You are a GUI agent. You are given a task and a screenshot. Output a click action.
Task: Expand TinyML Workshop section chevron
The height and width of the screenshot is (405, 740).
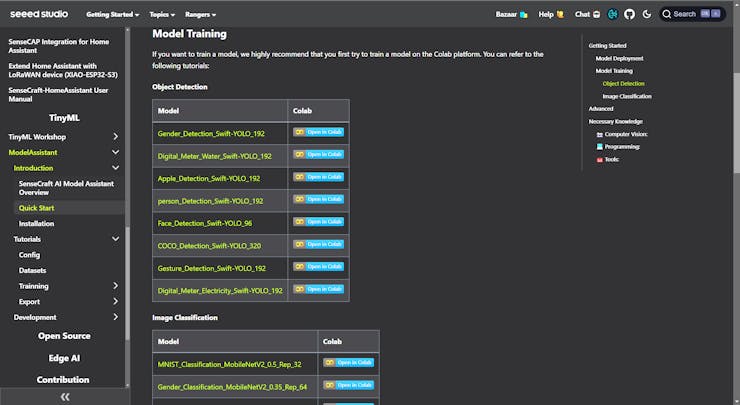115,136
